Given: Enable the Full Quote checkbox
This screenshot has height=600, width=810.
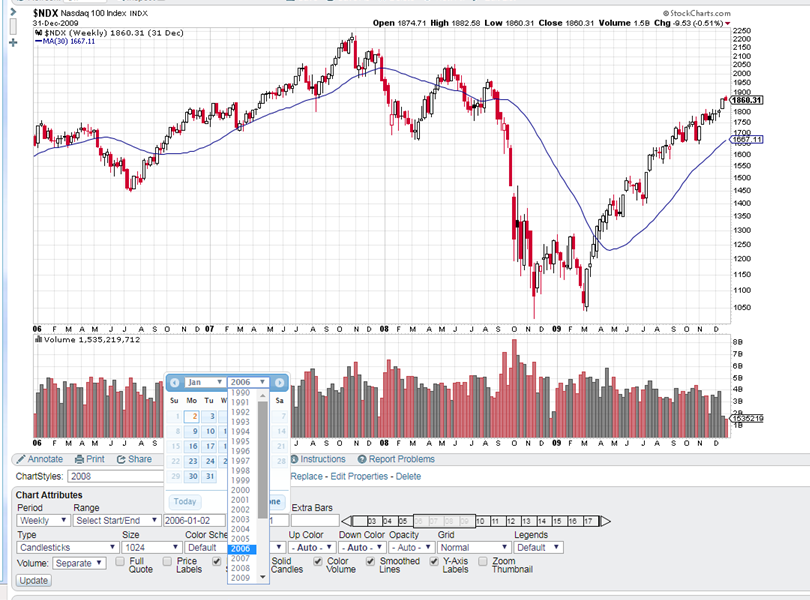Looking at the screenshot, I should pos(120,561).
